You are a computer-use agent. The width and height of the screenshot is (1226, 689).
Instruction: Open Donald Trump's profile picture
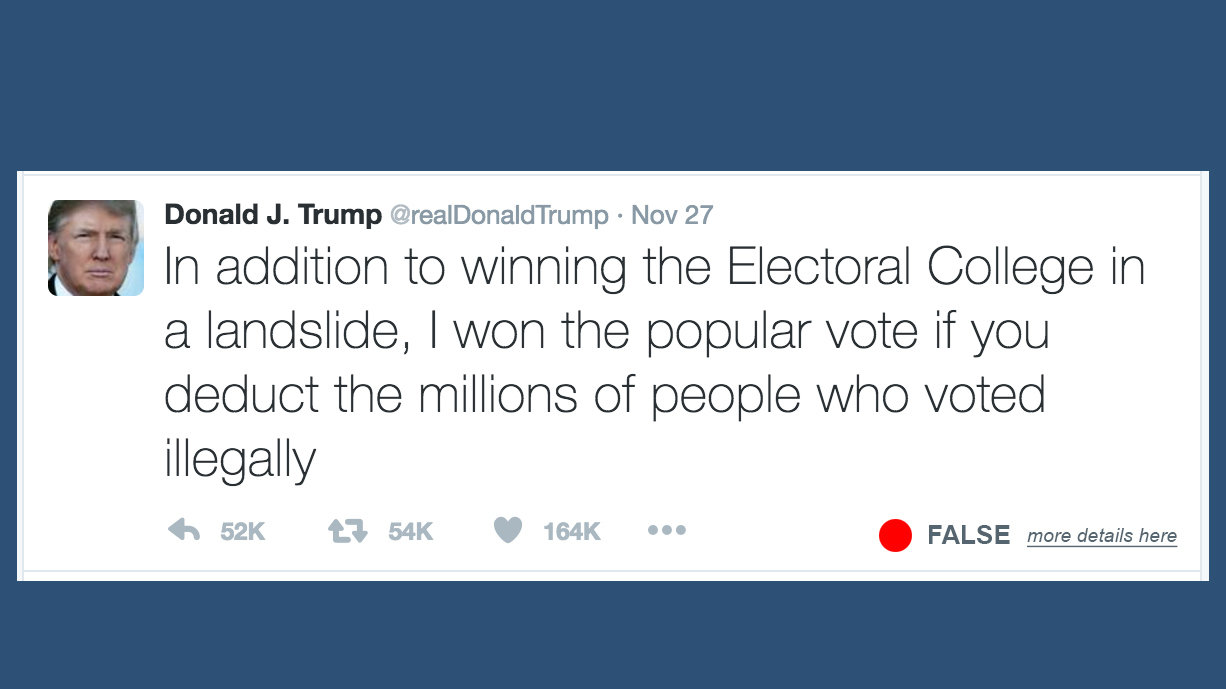(x=95, y=247)
